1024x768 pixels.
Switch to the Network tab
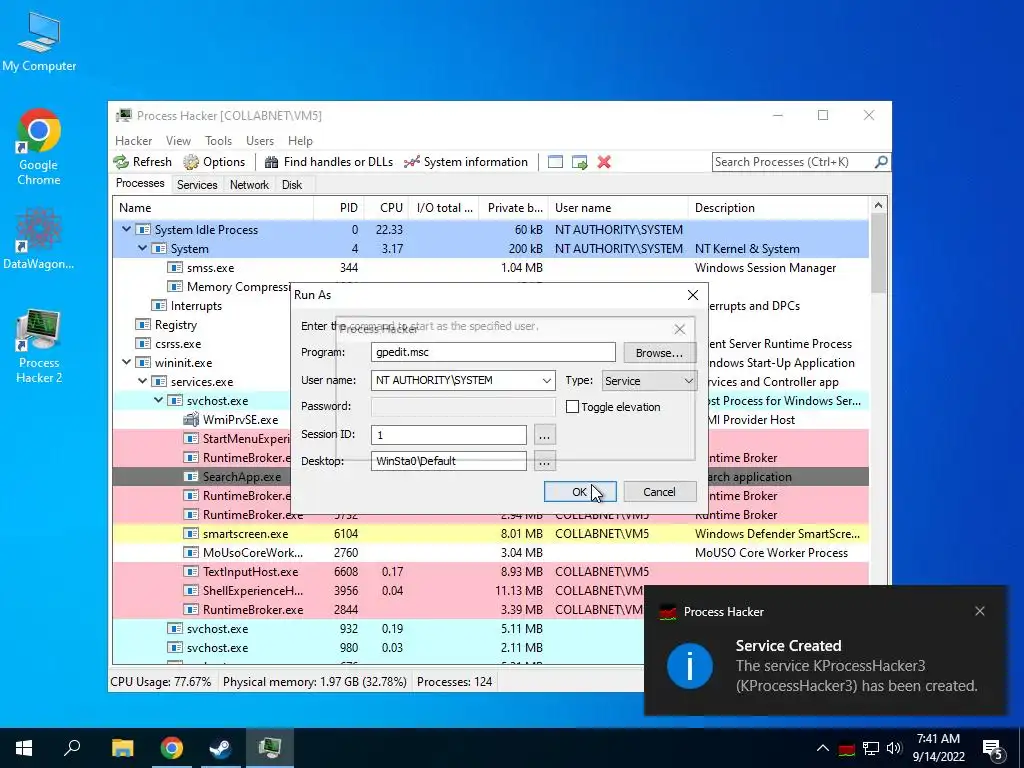tap(249, 185)
